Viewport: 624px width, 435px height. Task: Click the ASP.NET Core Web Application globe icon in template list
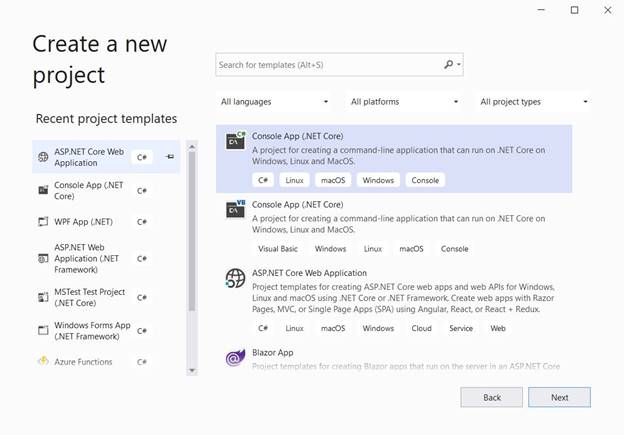click(x=235, y=278)
